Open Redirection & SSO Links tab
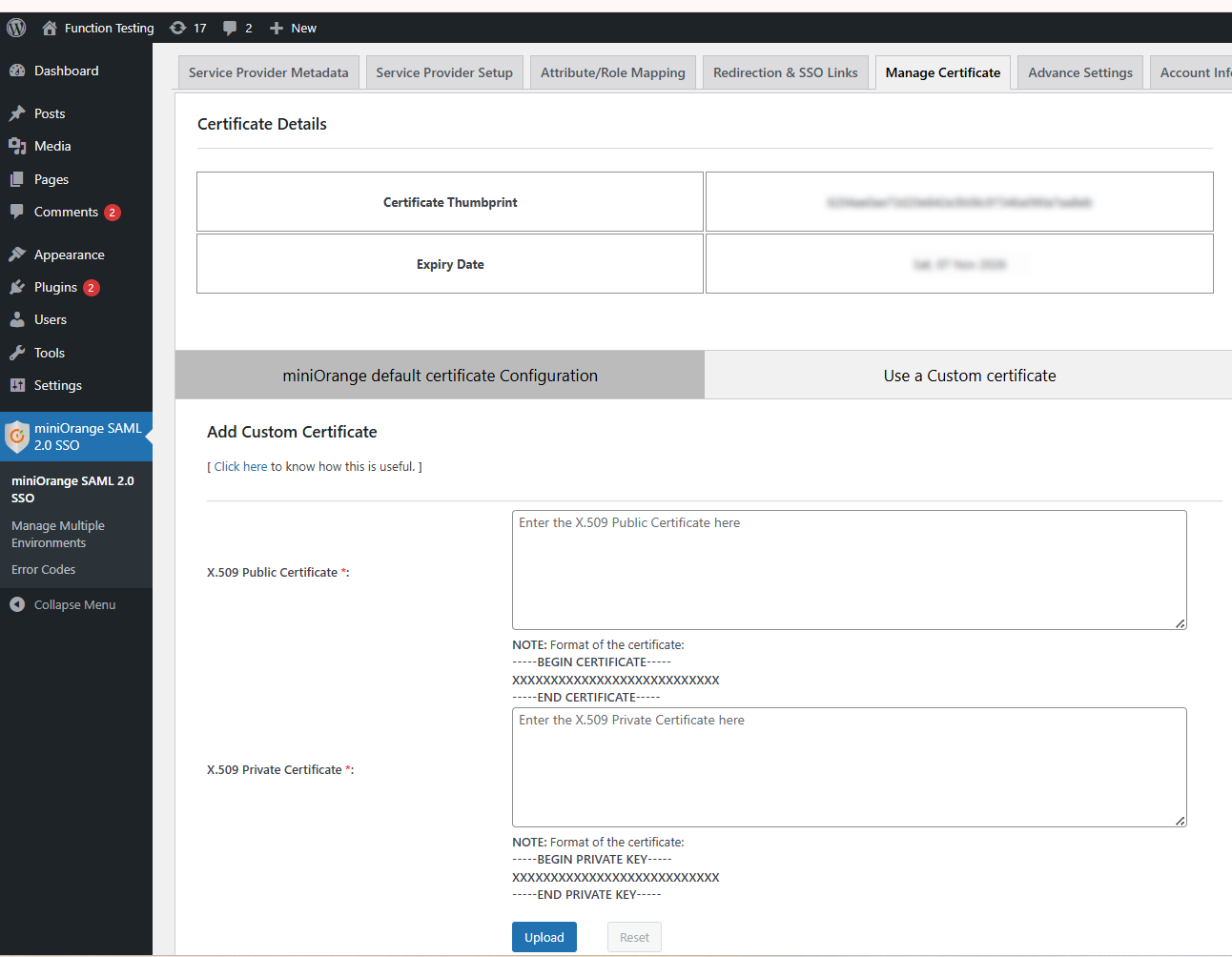This screenshot has width=1232, height=957. point(786,72)
